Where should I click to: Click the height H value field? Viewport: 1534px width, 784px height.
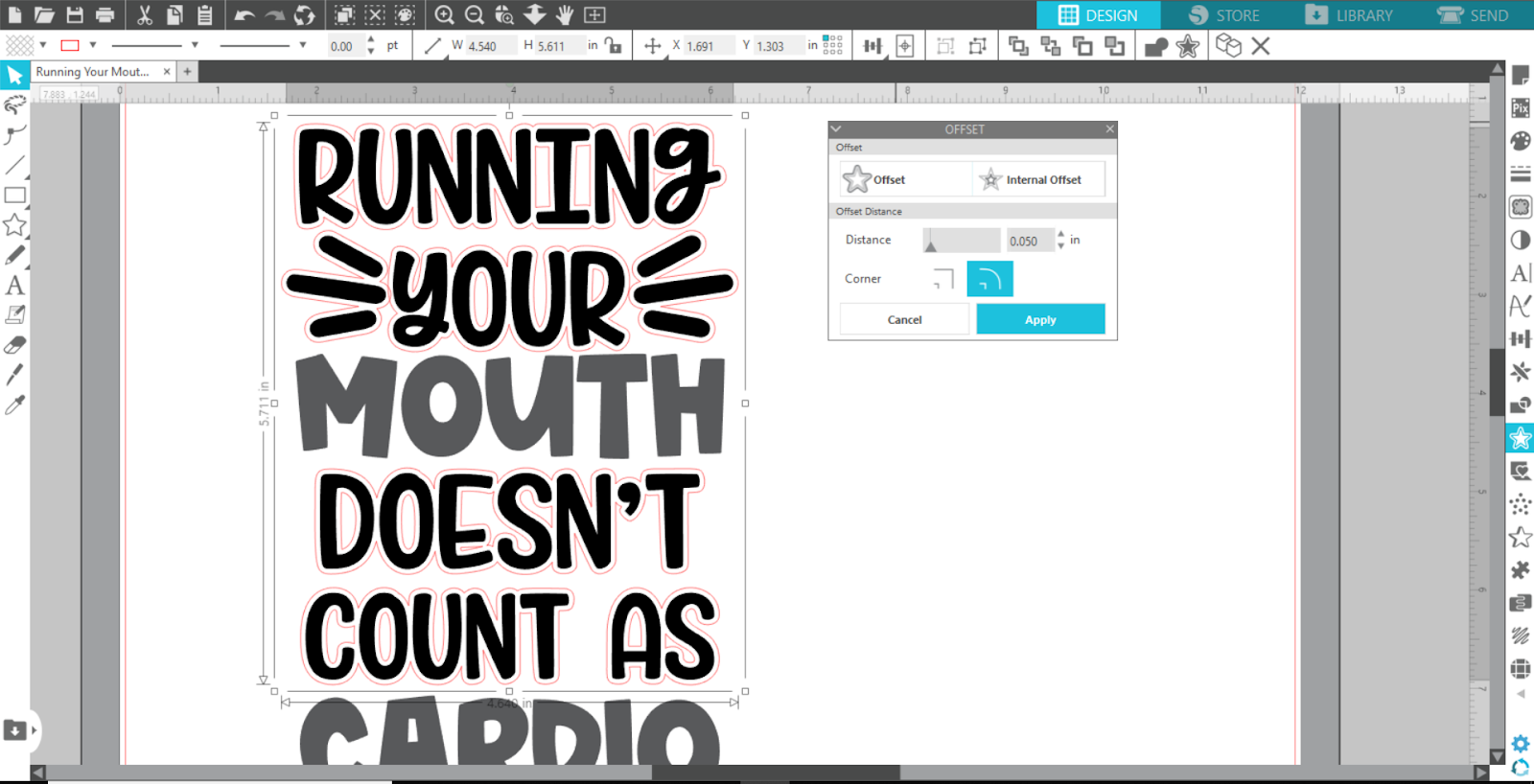tap(559, 46)
